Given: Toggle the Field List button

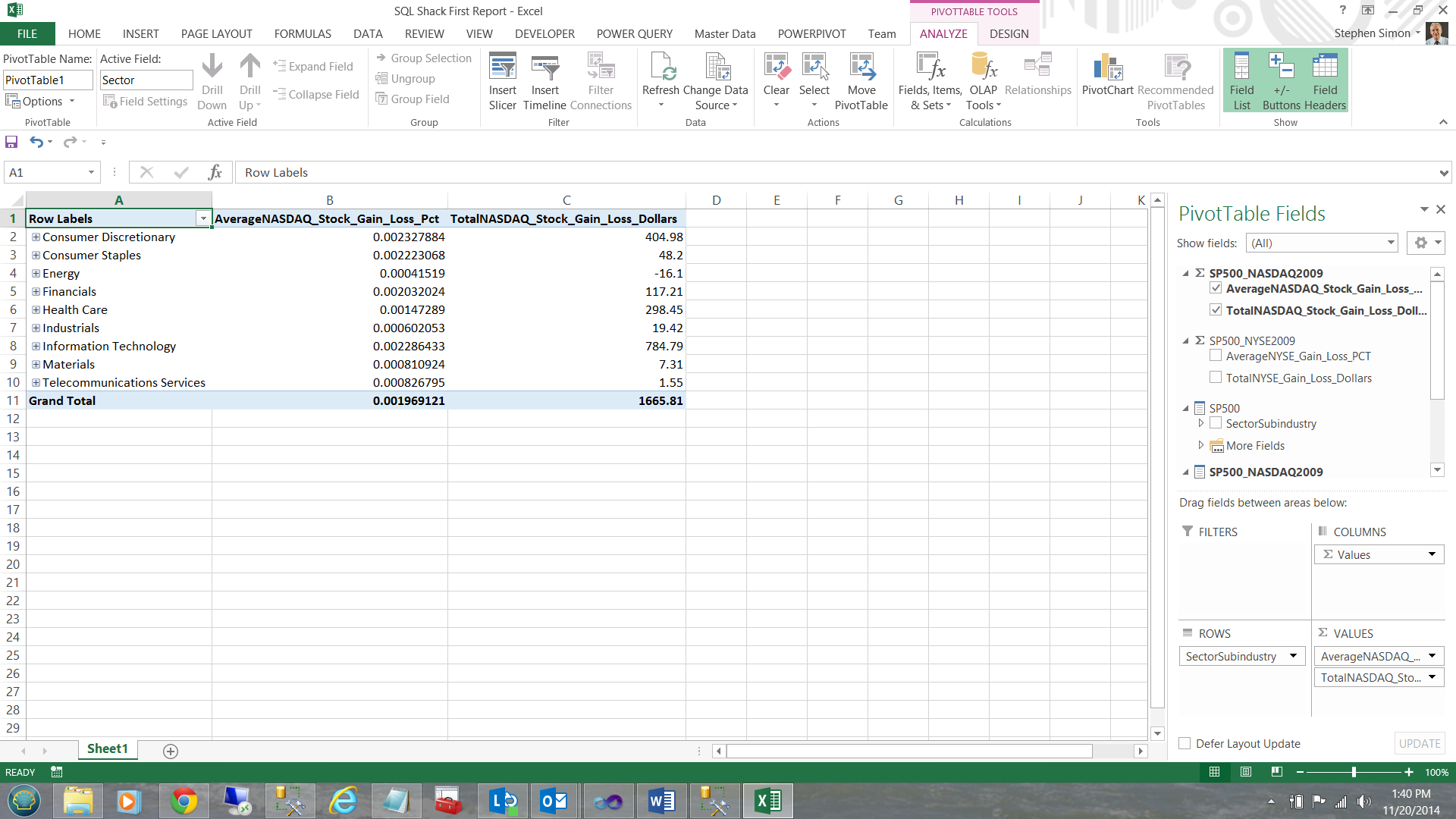Looking at the screenshot, I should click(x=1241, y=81).
